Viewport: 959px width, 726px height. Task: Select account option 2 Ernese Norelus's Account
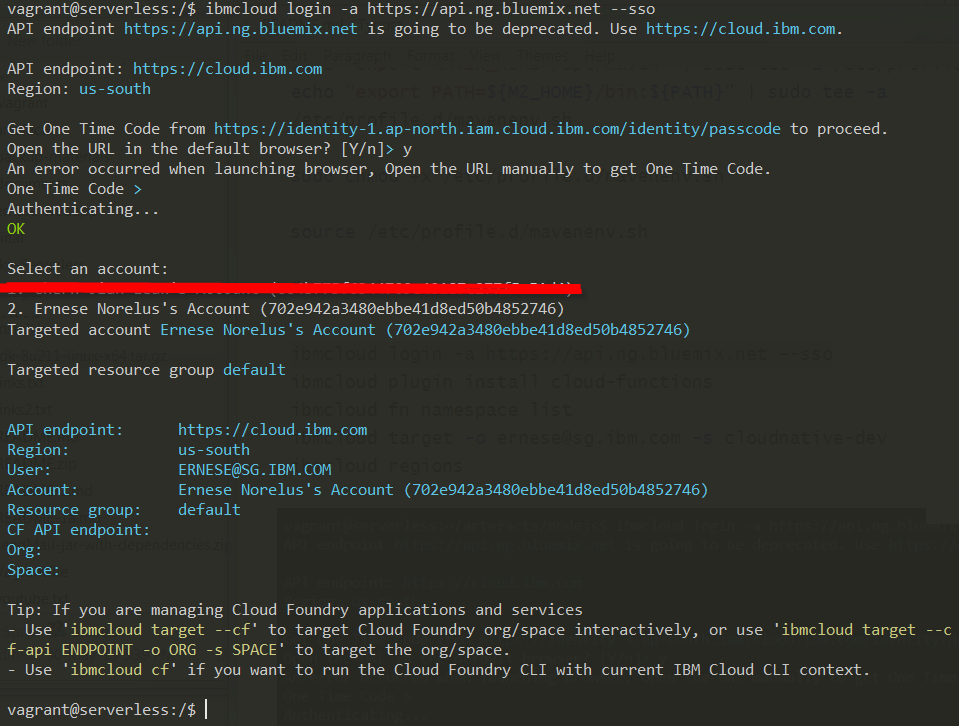(x=286, y=309)
